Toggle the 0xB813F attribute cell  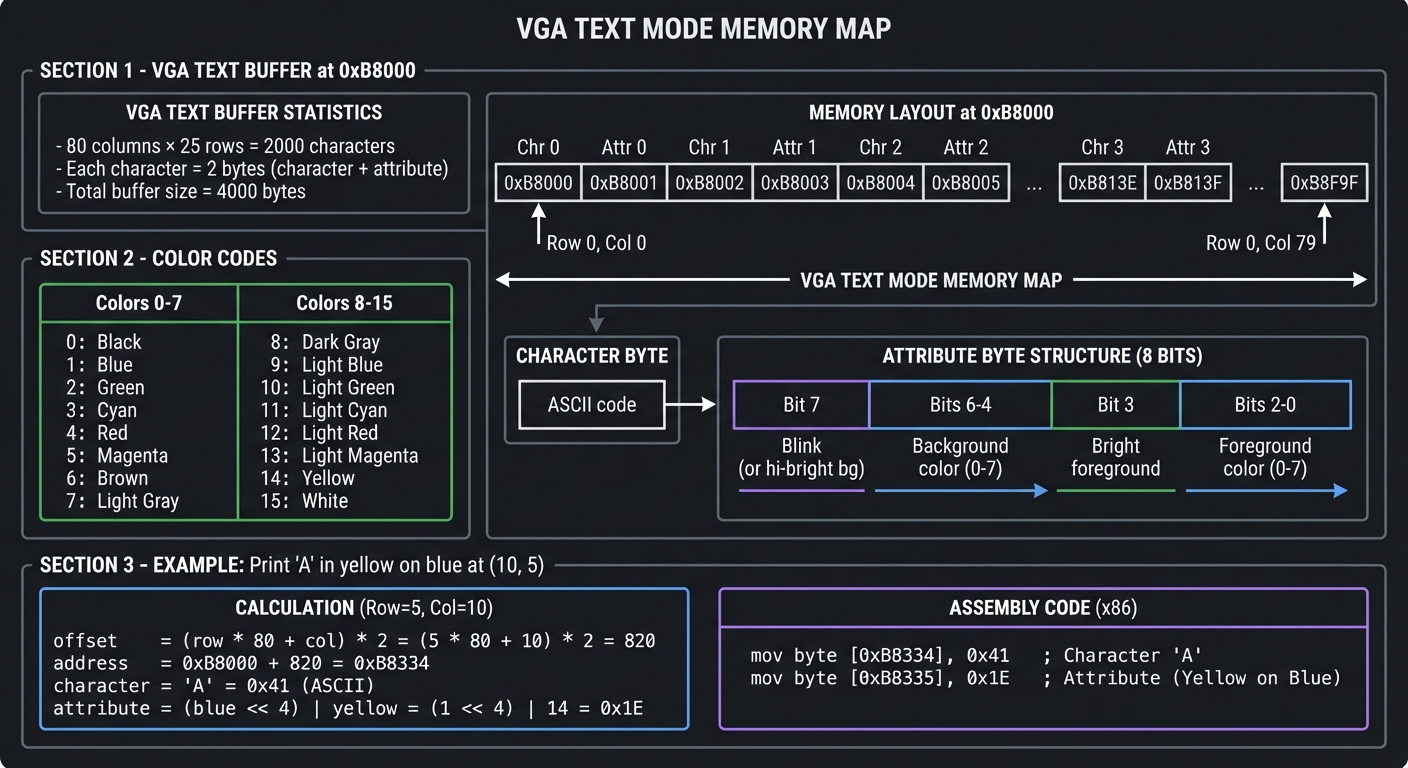tap(1188, 182)
